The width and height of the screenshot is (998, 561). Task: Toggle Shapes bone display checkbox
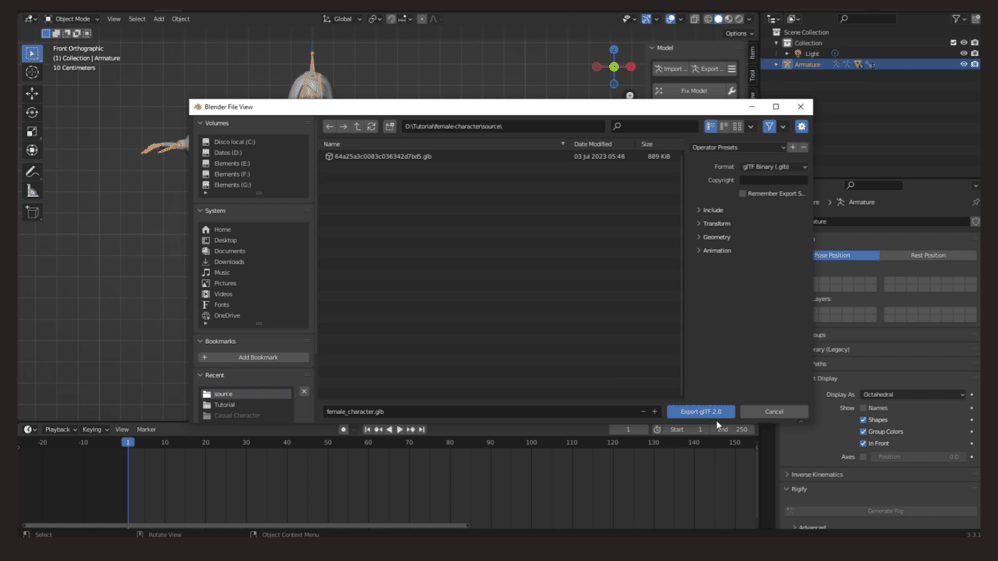pyautogui.click(x=863, y=420)
